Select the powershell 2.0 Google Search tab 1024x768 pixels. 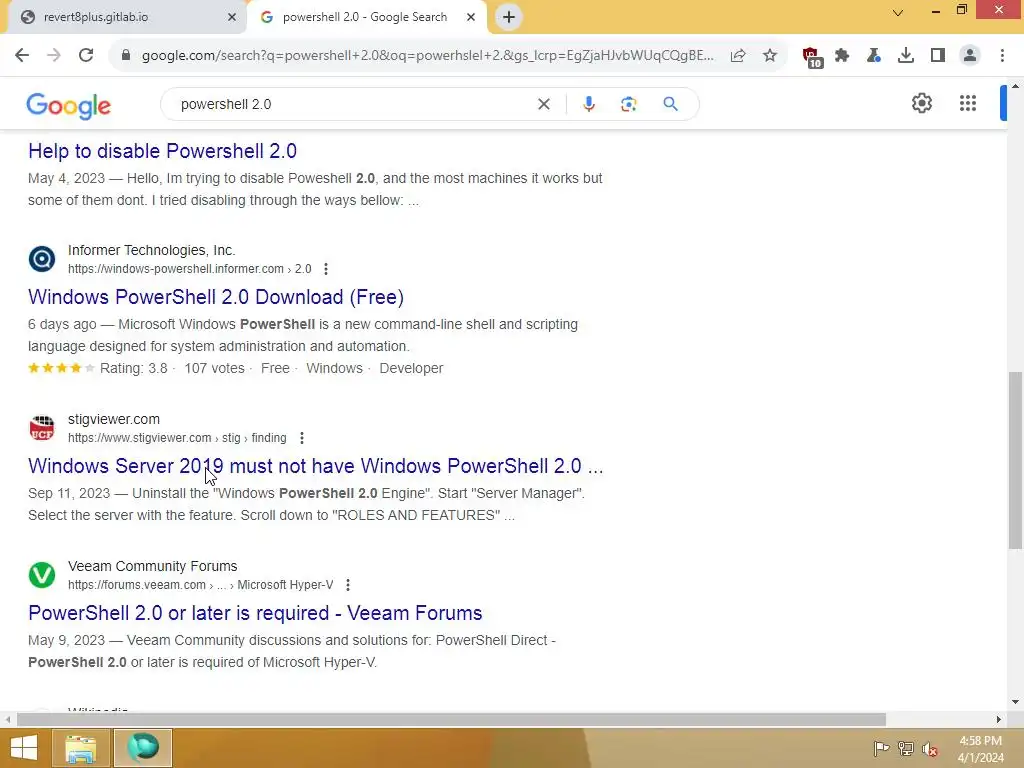[x=365, y=17]
